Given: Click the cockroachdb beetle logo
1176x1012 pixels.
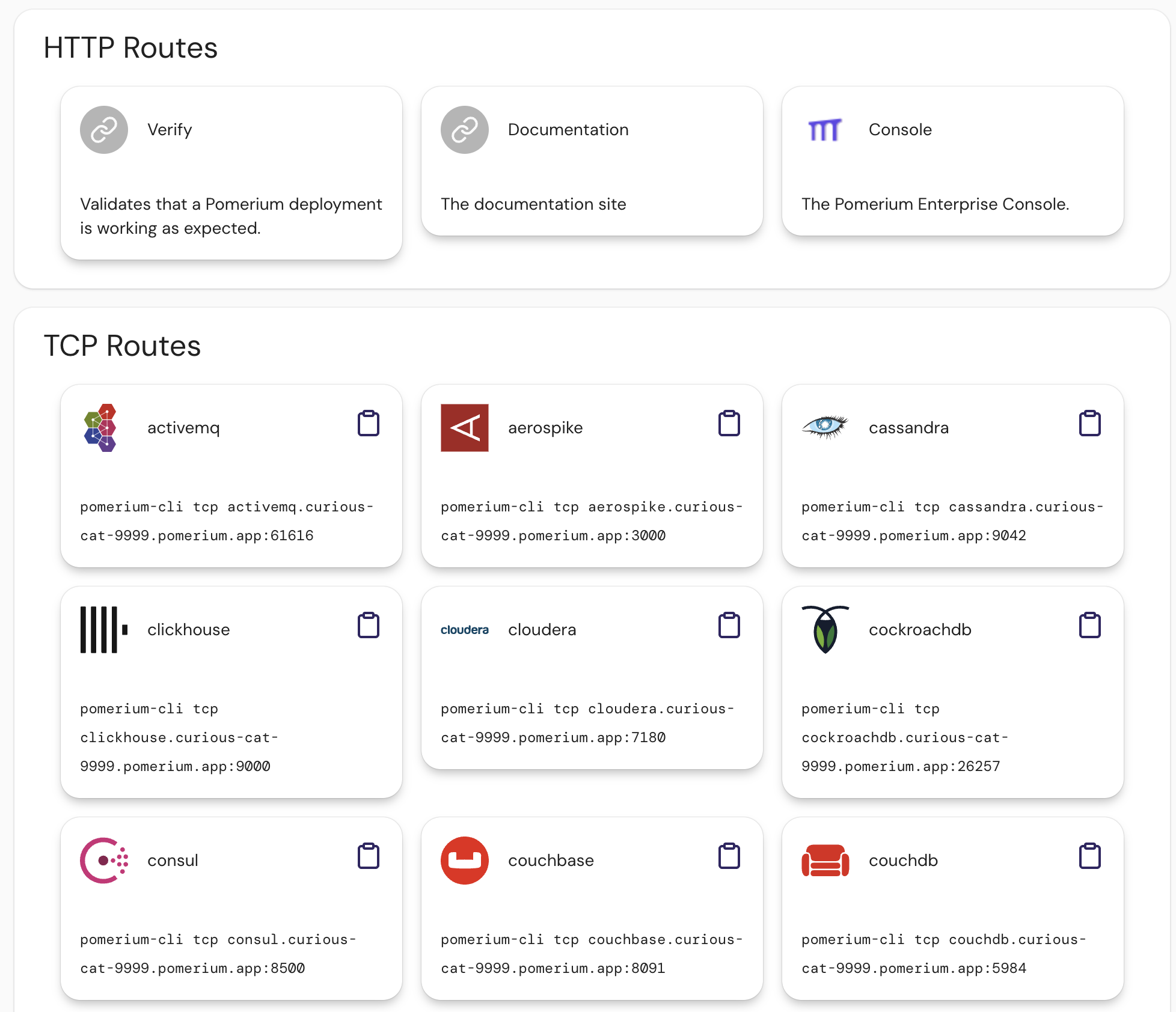Looking at the screenshot, I should (825, 629).
